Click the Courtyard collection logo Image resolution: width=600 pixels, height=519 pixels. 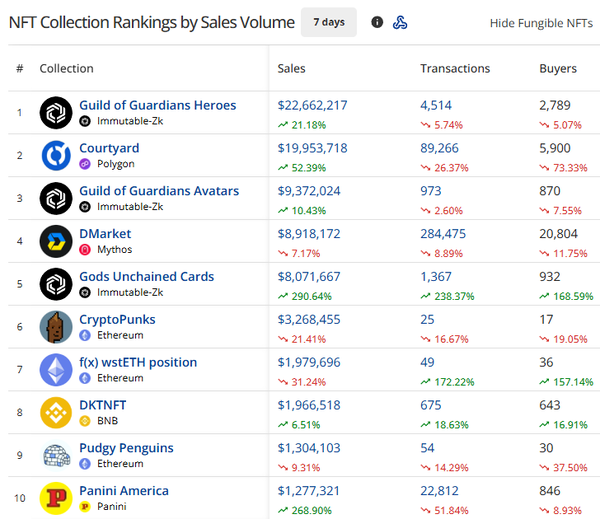pos(56,155)
